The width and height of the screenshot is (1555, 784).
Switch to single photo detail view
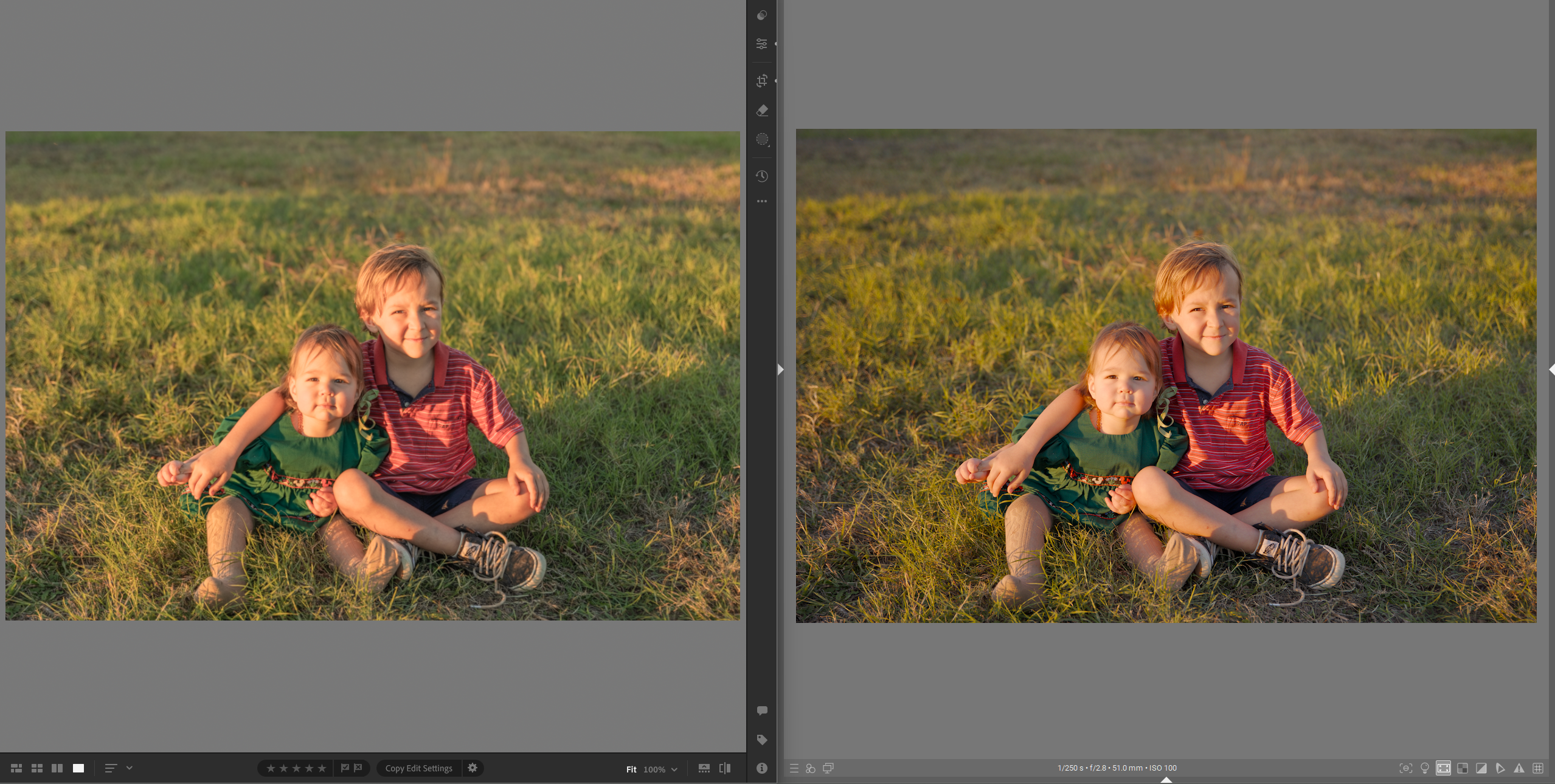point(78,768)
